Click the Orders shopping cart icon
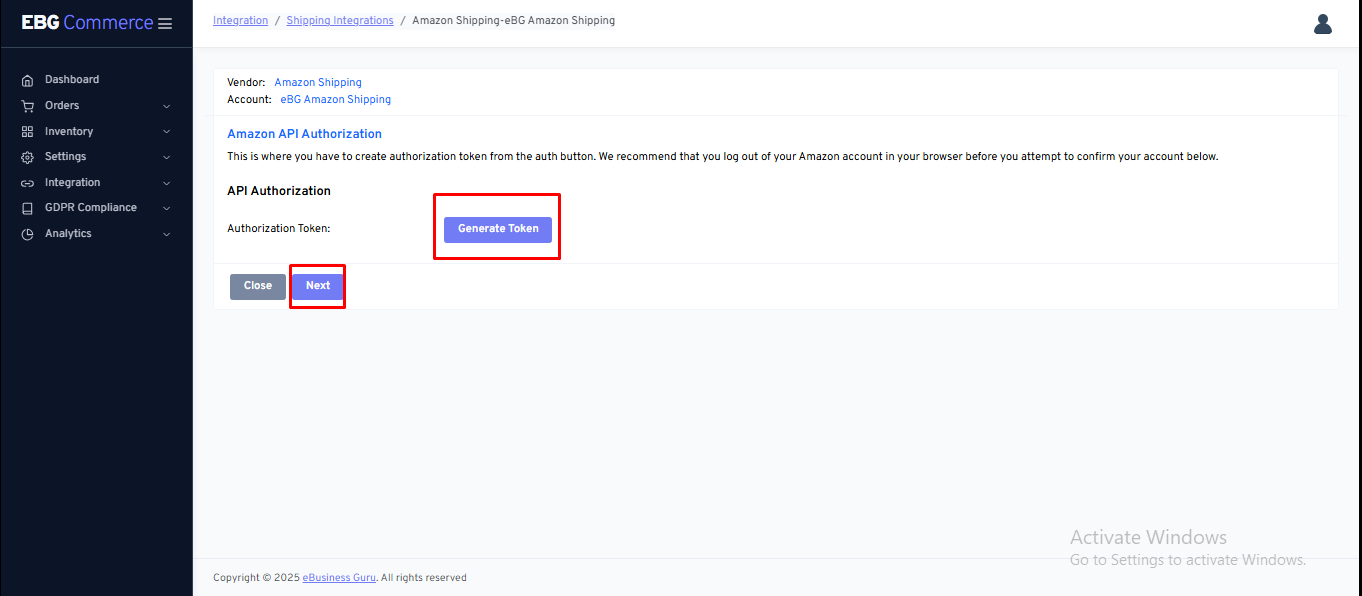1362x596 pixels. coord(27,106)
